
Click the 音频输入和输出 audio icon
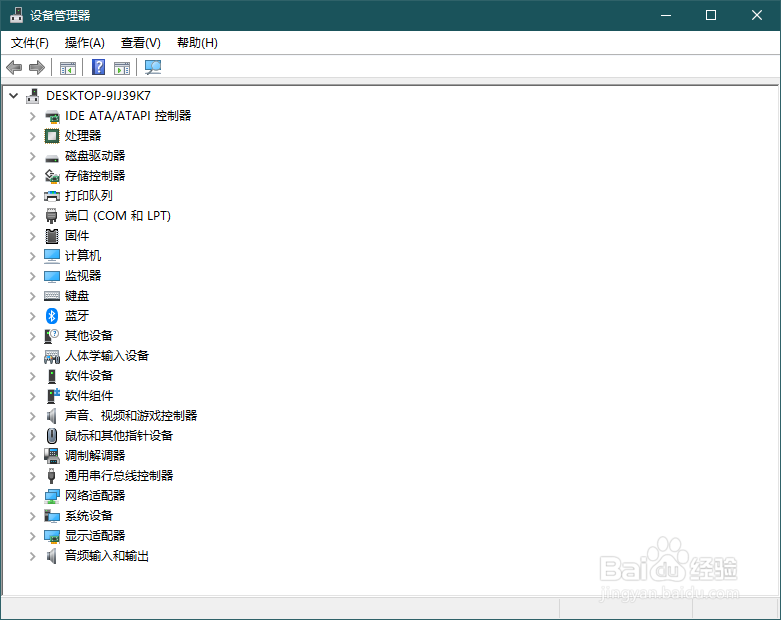coord(52,556)
